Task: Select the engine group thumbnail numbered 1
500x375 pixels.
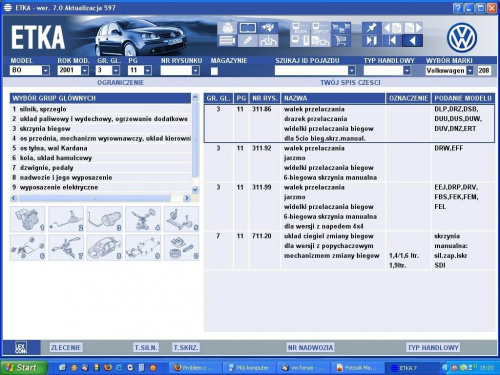Action: 28,219
